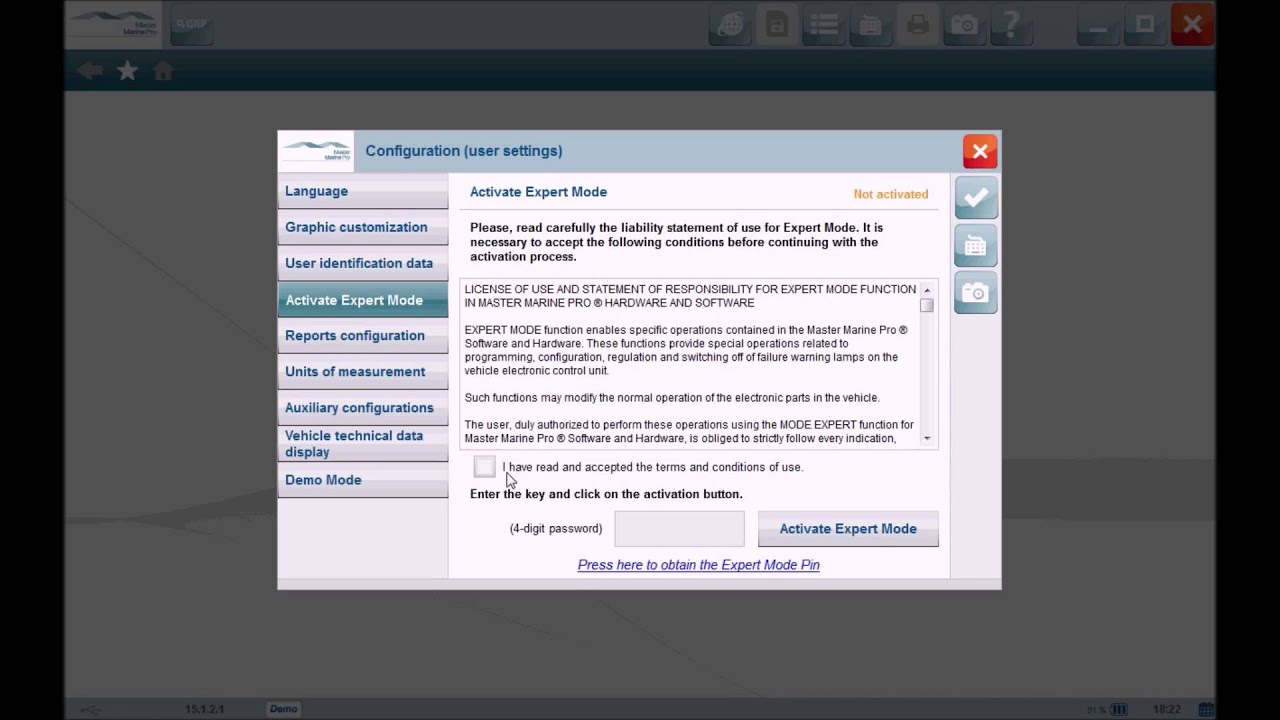Image resolution: width=1280 pixels, height=720 pixels.
Task: Open the on-screen keyboard in dialog sidebar
Action: [975, 245]
